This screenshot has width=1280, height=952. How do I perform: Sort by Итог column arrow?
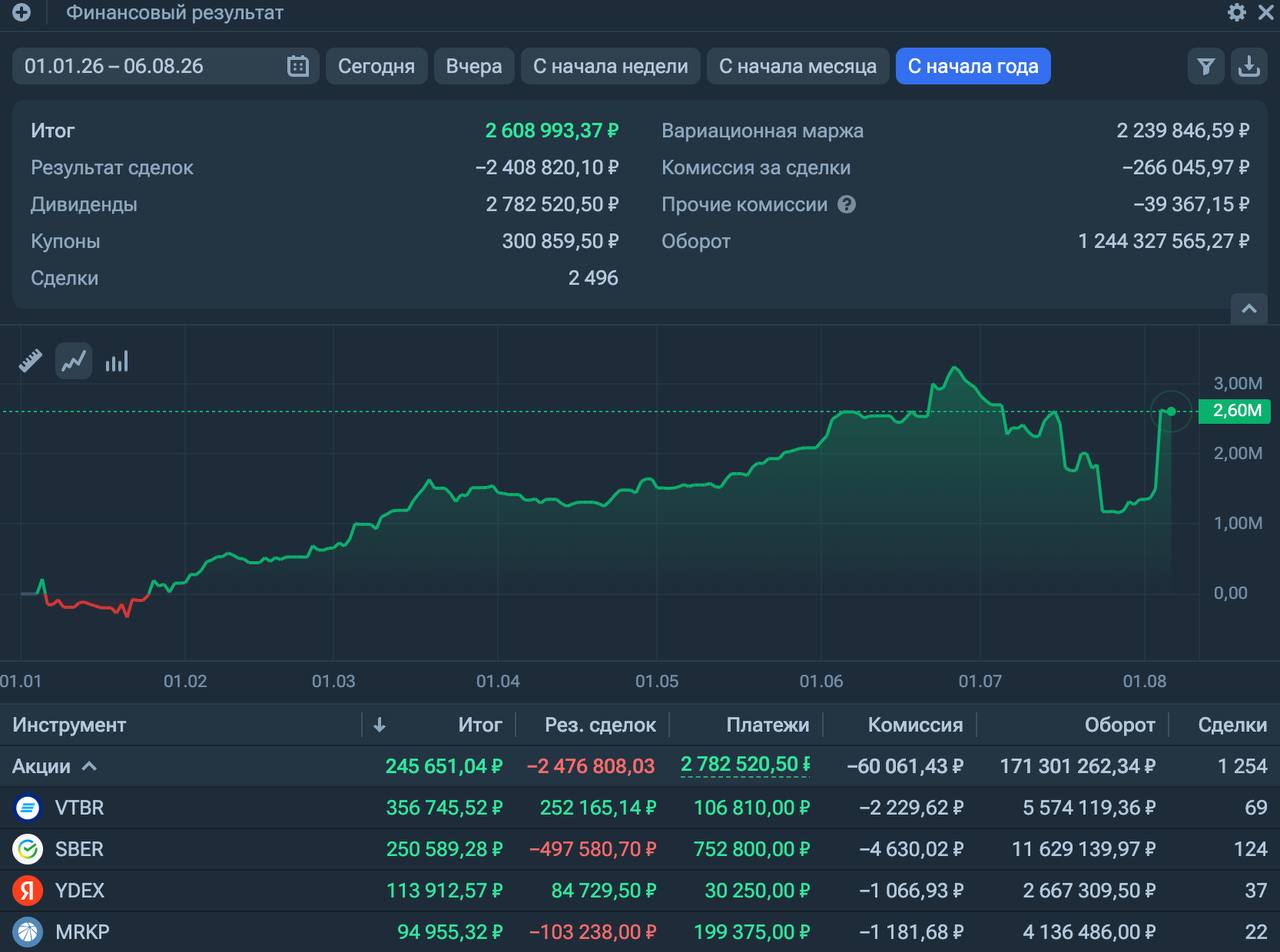click(x=379, y=725)
